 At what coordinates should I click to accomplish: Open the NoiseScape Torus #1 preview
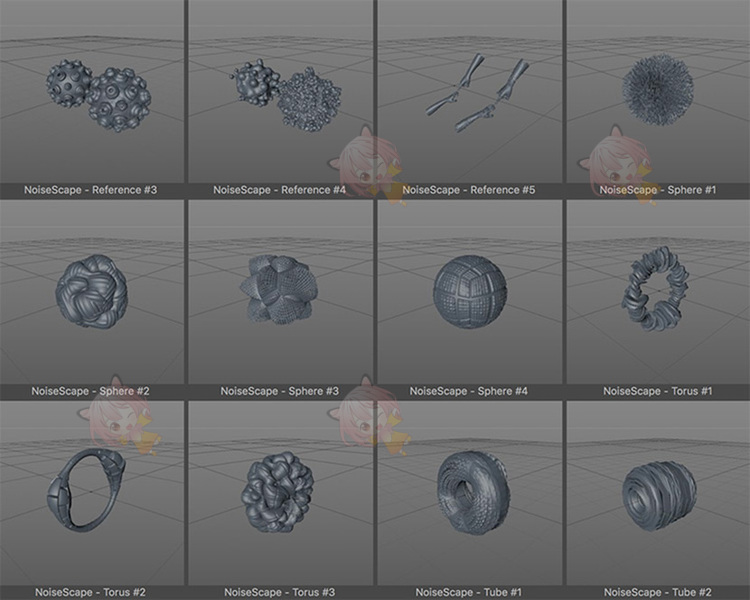coord(659,292)
